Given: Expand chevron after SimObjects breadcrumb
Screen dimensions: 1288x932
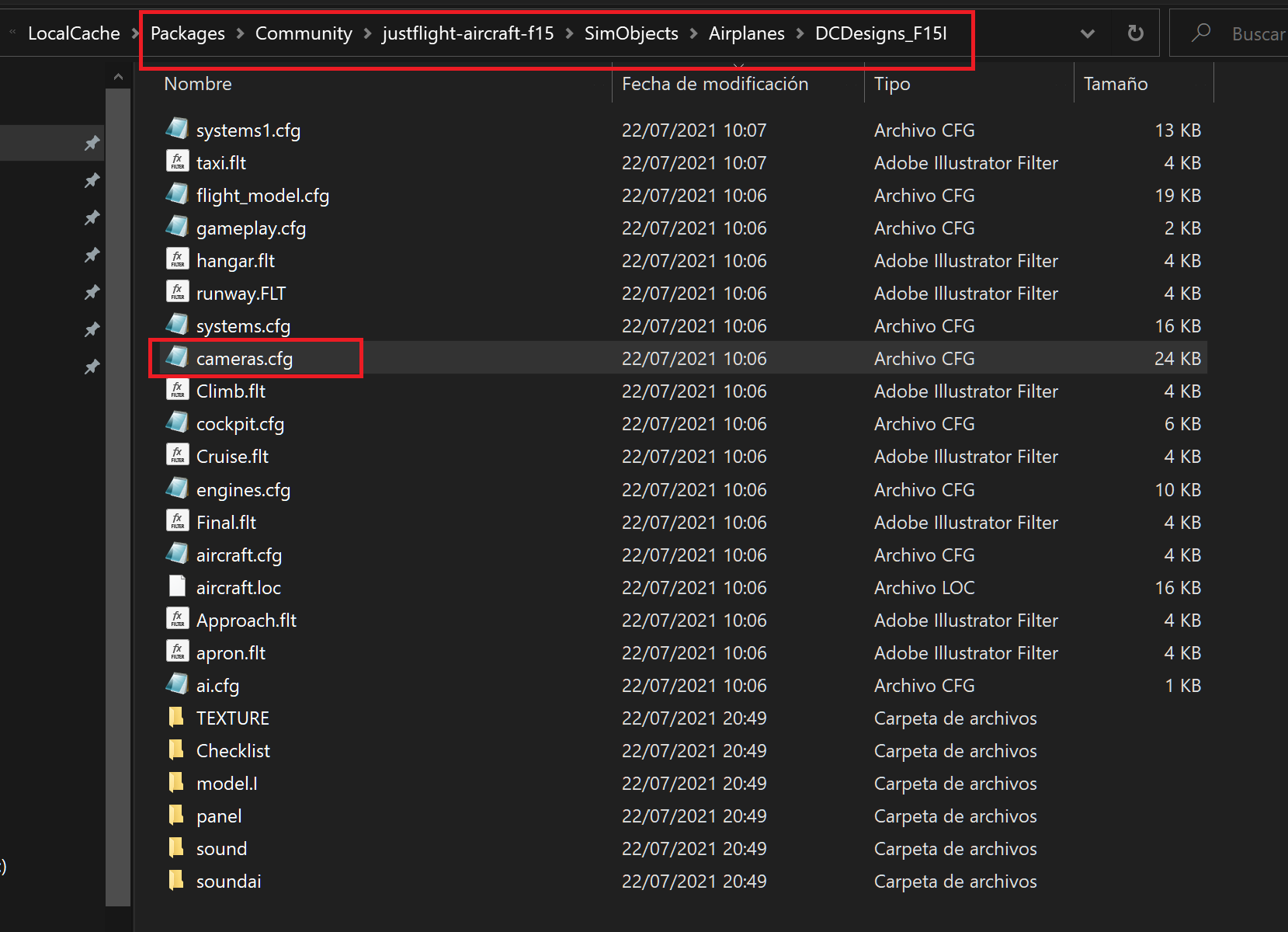Looking at the screenshot, I should tap(693, 33).
